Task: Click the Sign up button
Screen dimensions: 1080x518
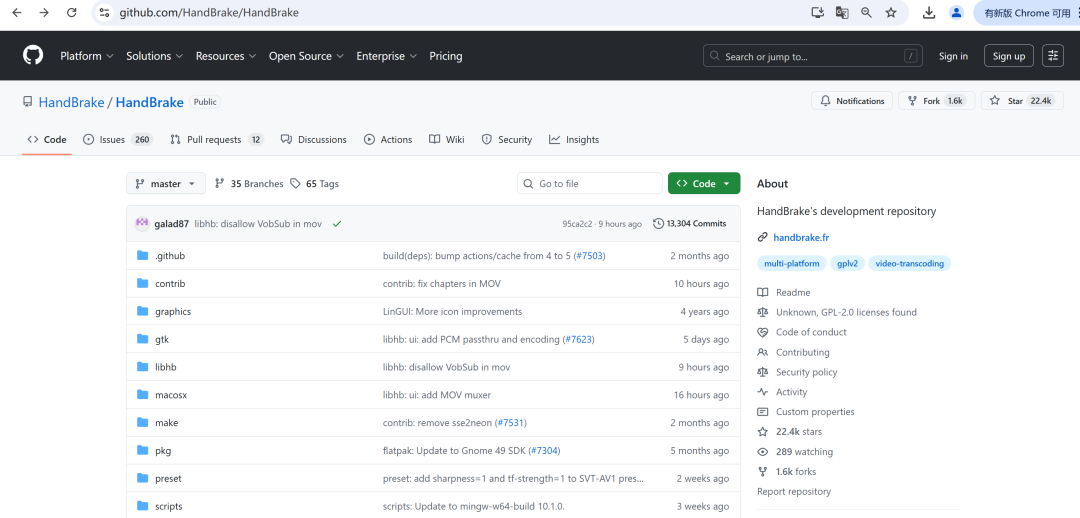Action: click(1008, 56)
